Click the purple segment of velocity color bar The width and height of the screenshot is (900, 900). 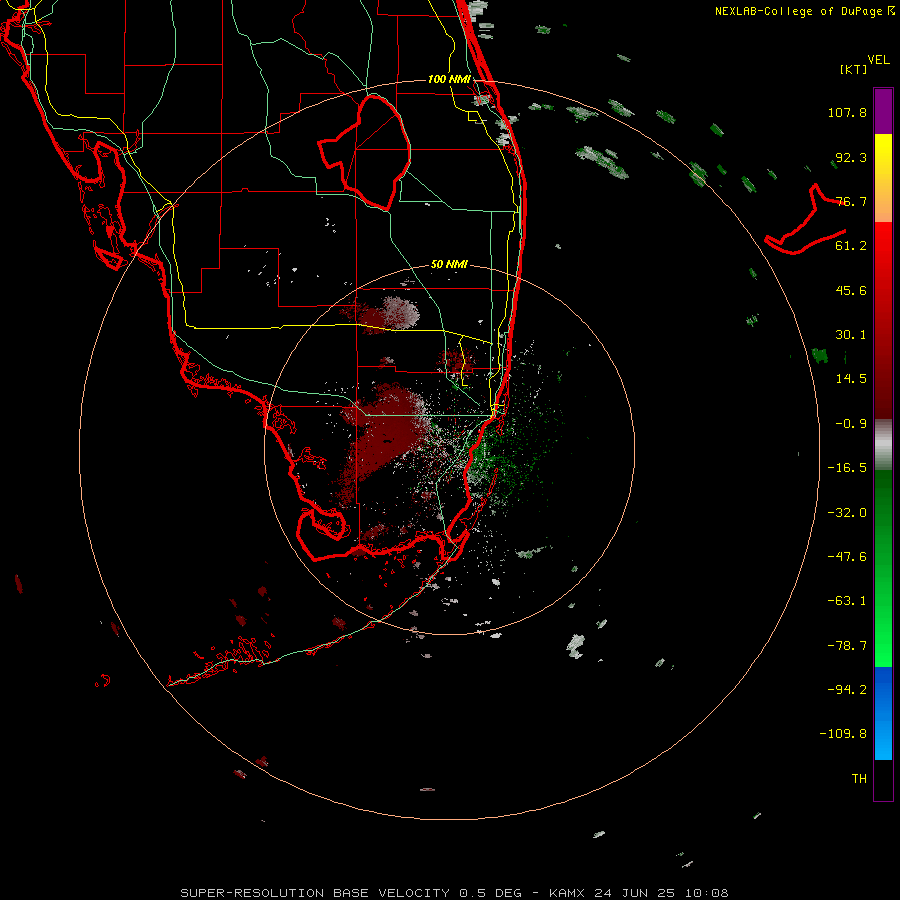(x=883, y=111)
